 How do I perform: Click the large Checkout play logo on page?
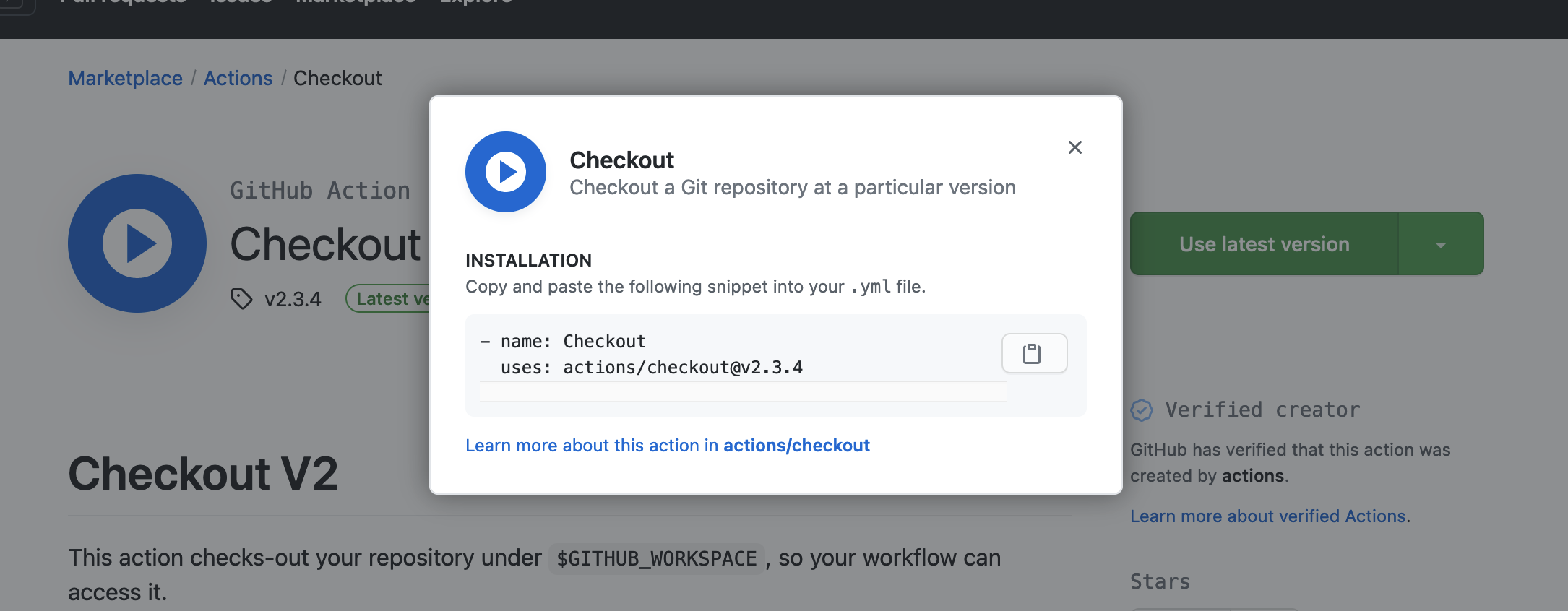click(137, 243)
